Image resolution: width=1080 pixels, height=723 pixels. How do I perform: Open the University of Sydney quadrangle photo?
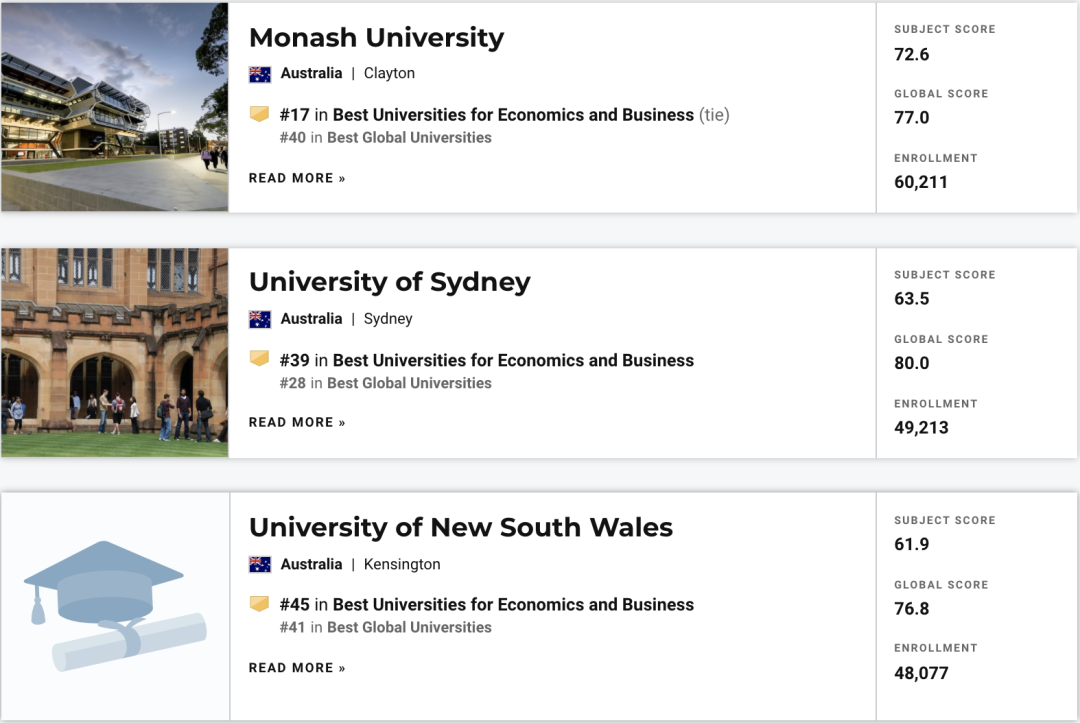pyautogui.click(x=114, y=352)
